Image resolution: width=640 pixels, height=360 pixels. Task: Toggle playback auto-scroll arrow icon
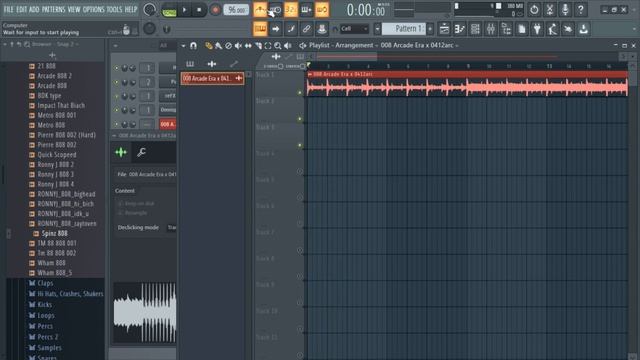[276, 29]
